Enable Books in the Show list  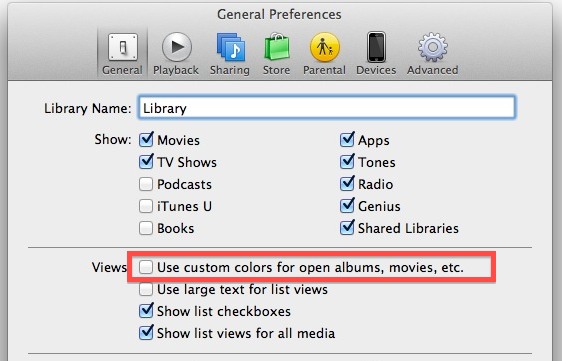(x=146, y=228)
